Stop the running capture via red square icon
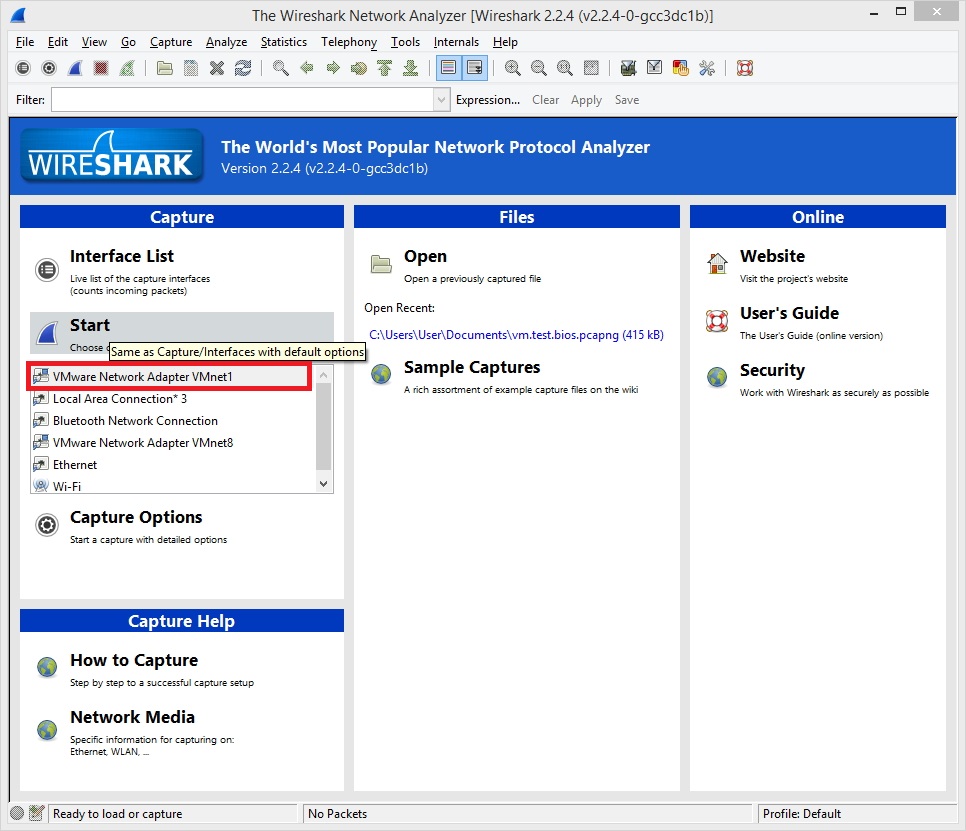The width and height of the screenshot is (966, 831). (101, 68)
